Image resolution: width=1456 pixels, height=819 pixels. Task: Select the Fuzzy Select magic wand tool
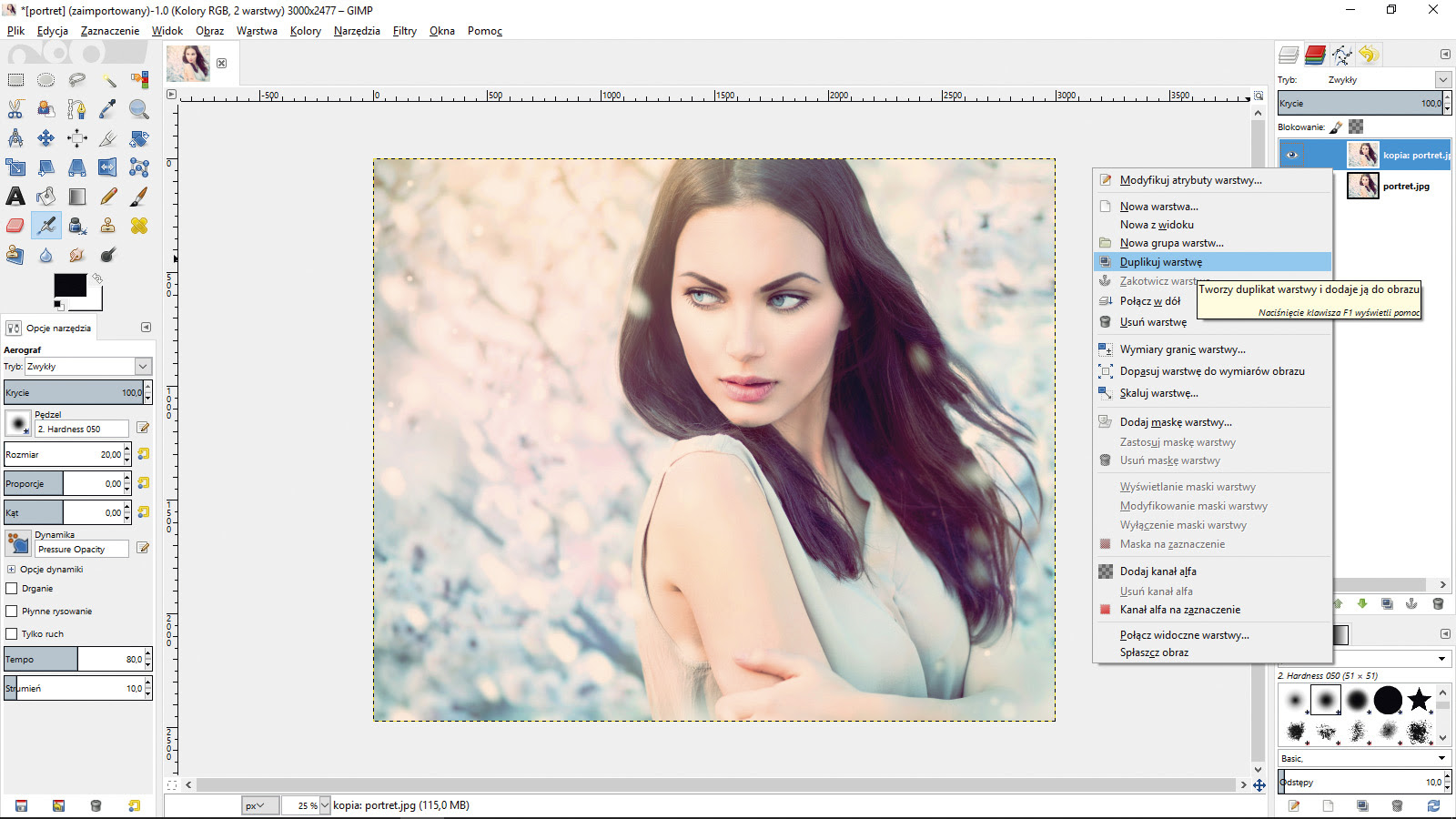[108, 80]
